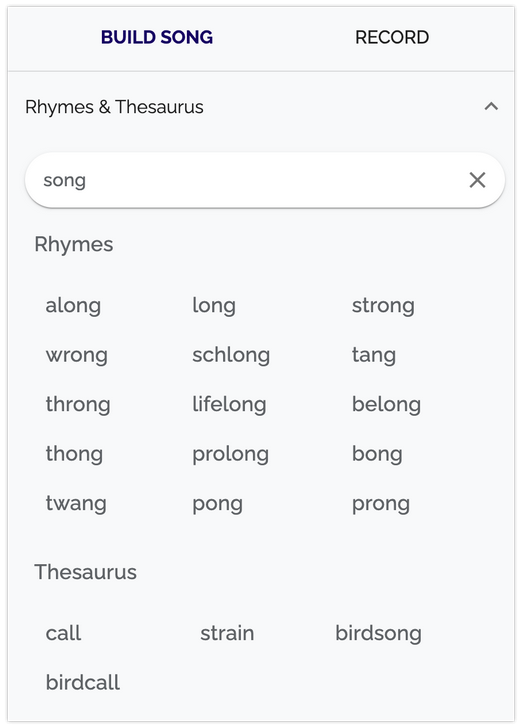The image size is (524, 728).
Task: Select the rhyme 'prolong'
Action: 231,455
